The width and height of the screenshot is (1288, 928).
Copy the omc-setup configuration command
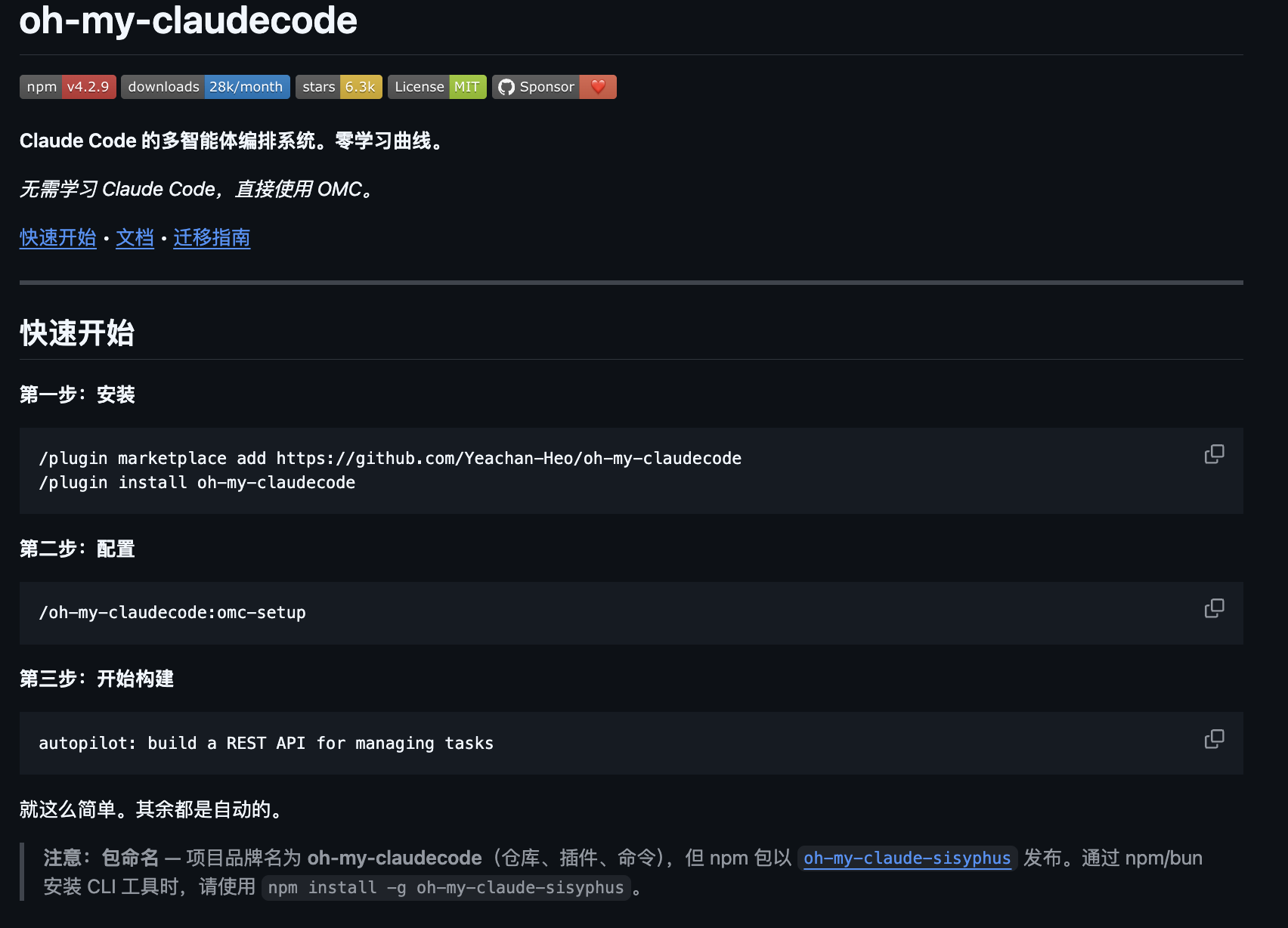pos(1214,608)
